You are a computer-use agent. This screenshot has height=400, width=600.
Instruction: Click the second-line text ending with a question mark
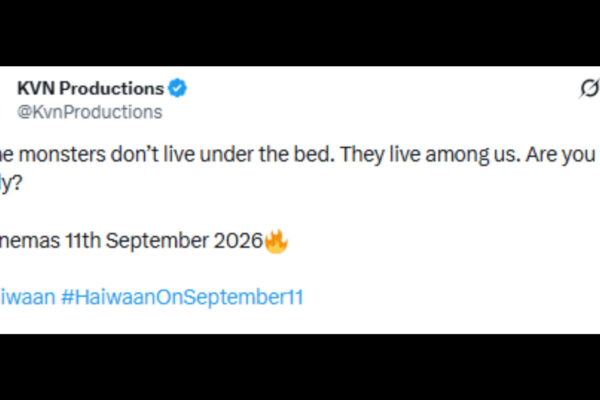click(x=11, y=184)
